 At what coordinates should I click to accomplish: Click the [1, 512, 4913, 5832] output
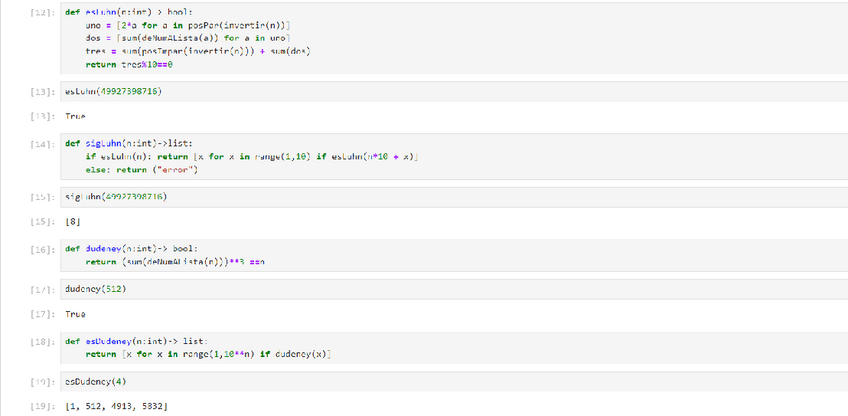tap(115, 404)
